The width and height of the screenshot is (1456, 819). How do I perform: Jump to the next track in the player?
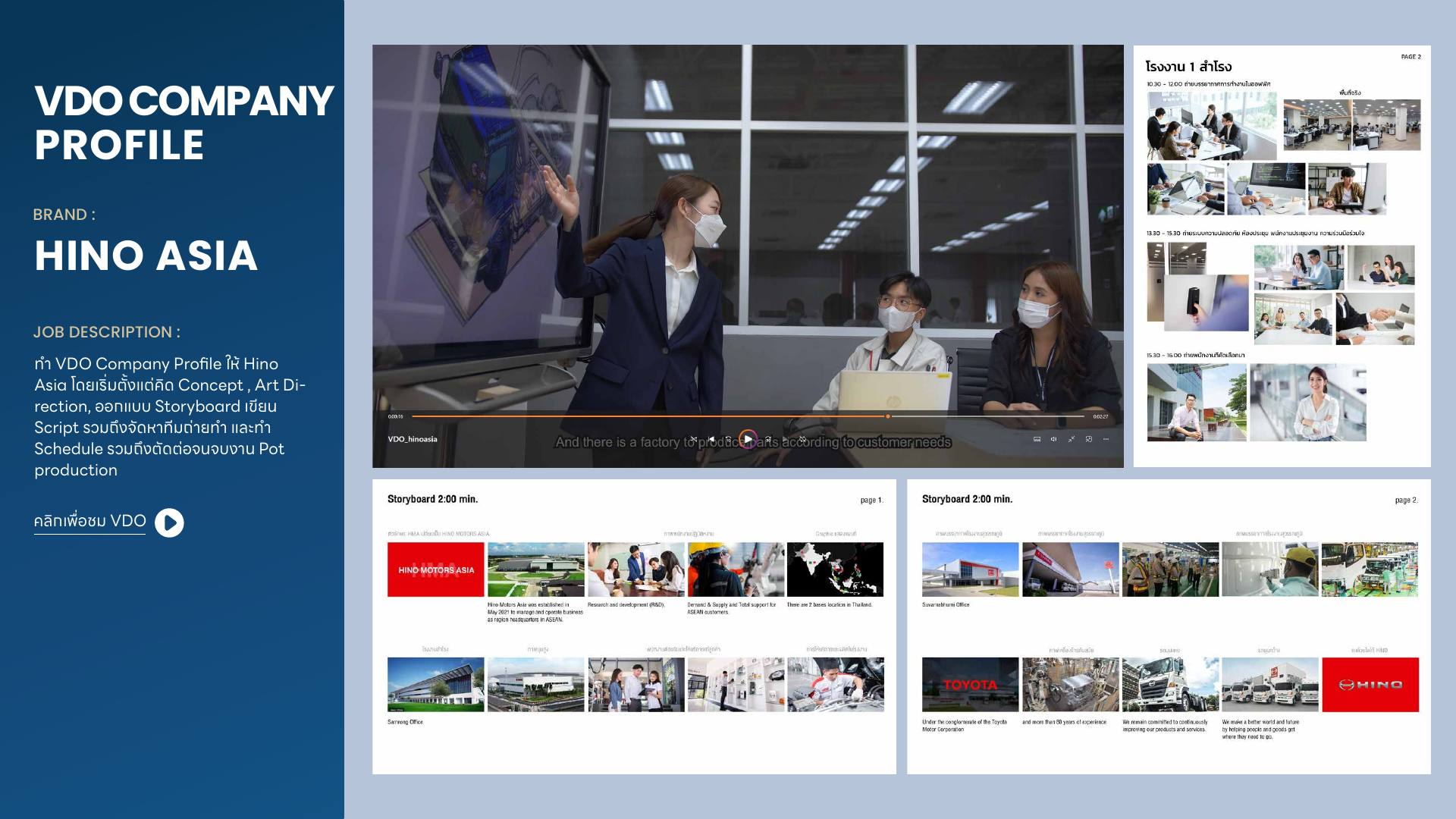[x=785, y=439]
